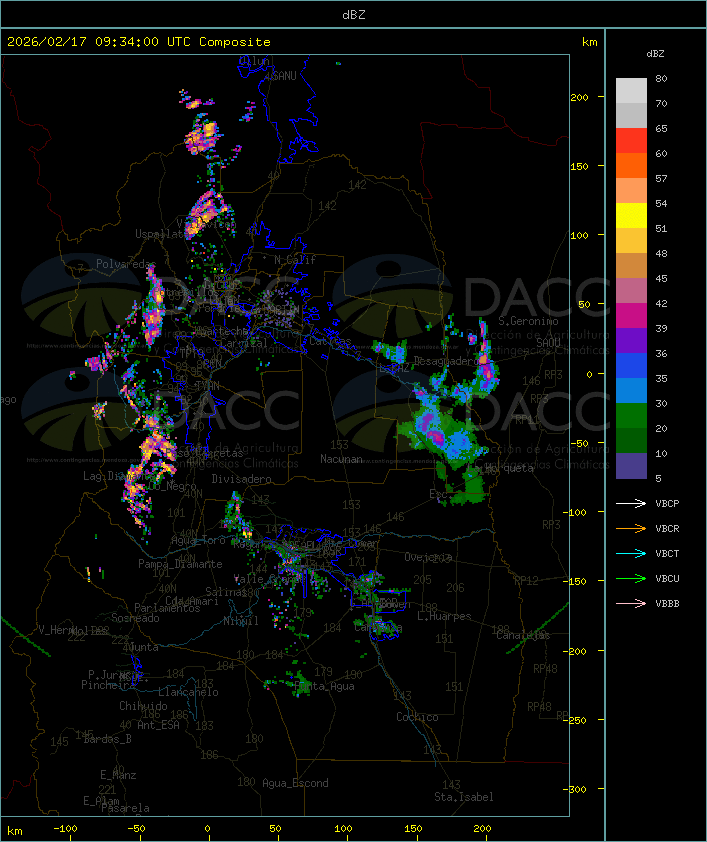Click the 39 value on the color scale
The width and height of the screenshot is (707, 842).
click(661, 328)
